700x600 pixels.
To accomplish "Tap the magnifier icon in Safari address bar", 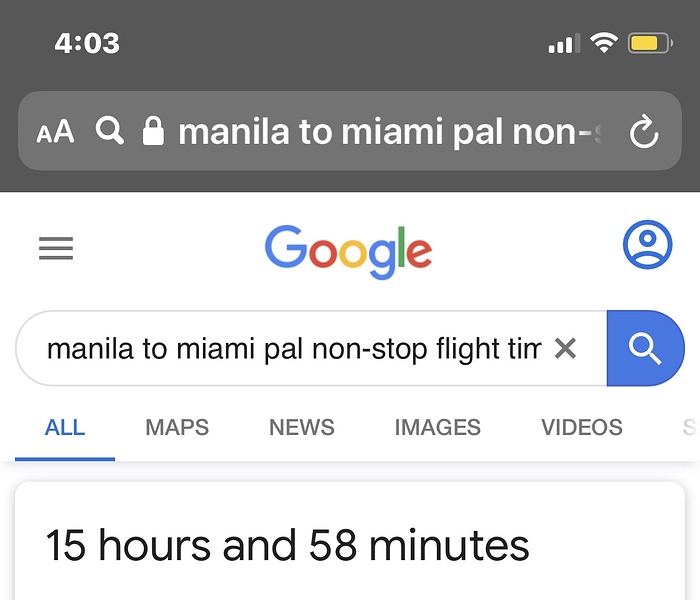I will coord(110,131).
